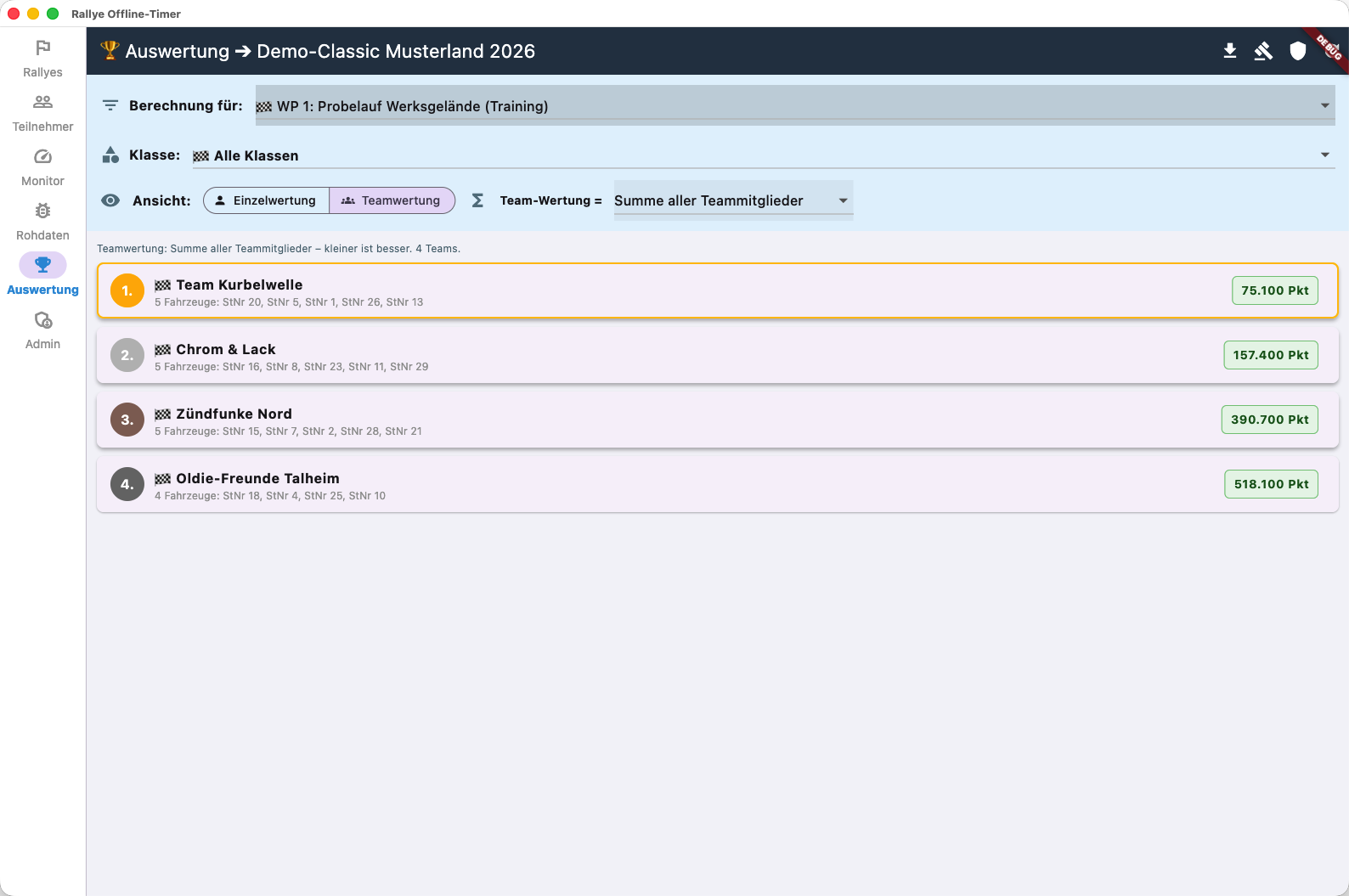The image size is (1349, 896).
Task: Click the Demo-Classic Musterland 2026 header title
Action: tap(396, 51)
